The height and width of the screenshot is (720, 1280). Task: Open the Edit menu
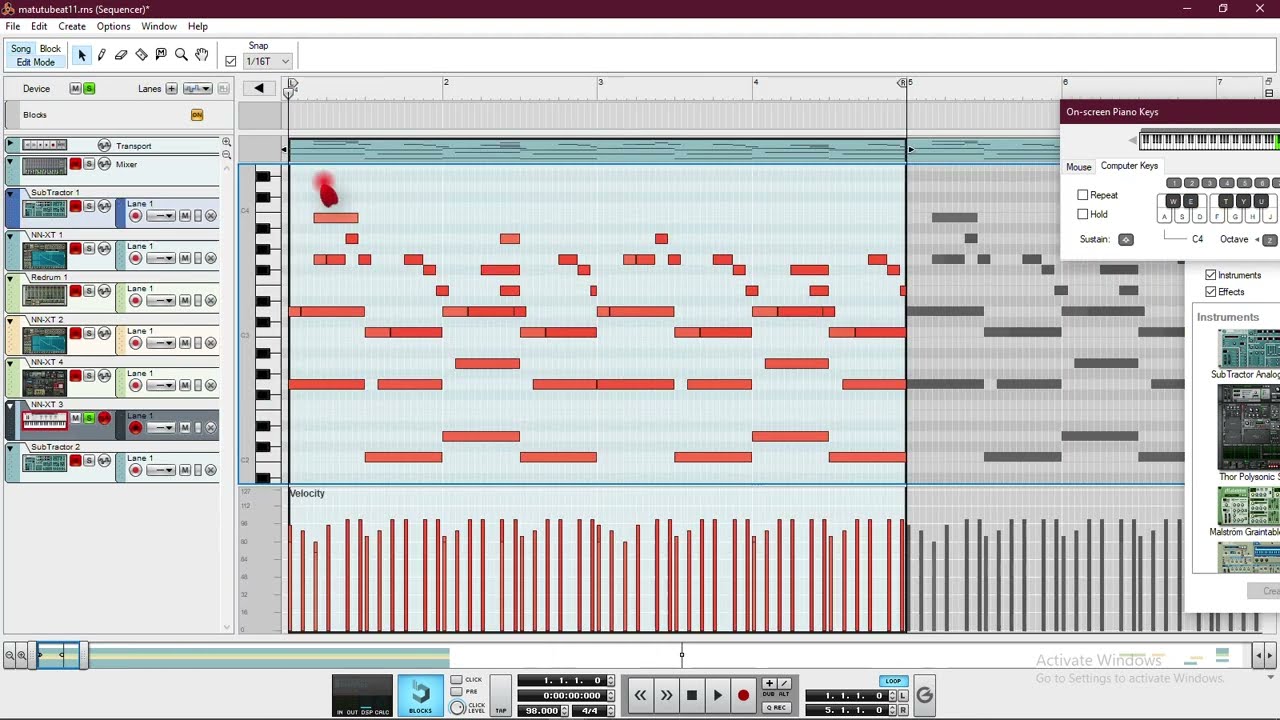[x=39, y=26]
